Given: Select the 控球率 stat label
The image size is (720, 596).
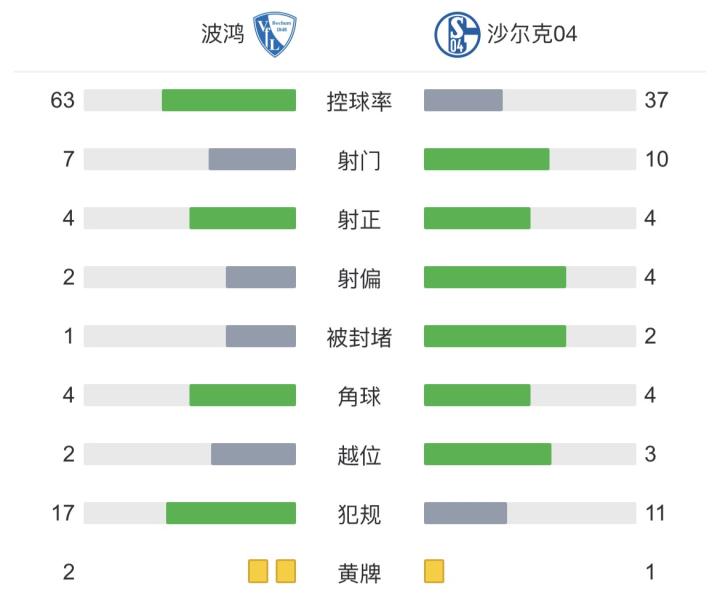Looking at the screenshot, I should (x=360, y=101).
